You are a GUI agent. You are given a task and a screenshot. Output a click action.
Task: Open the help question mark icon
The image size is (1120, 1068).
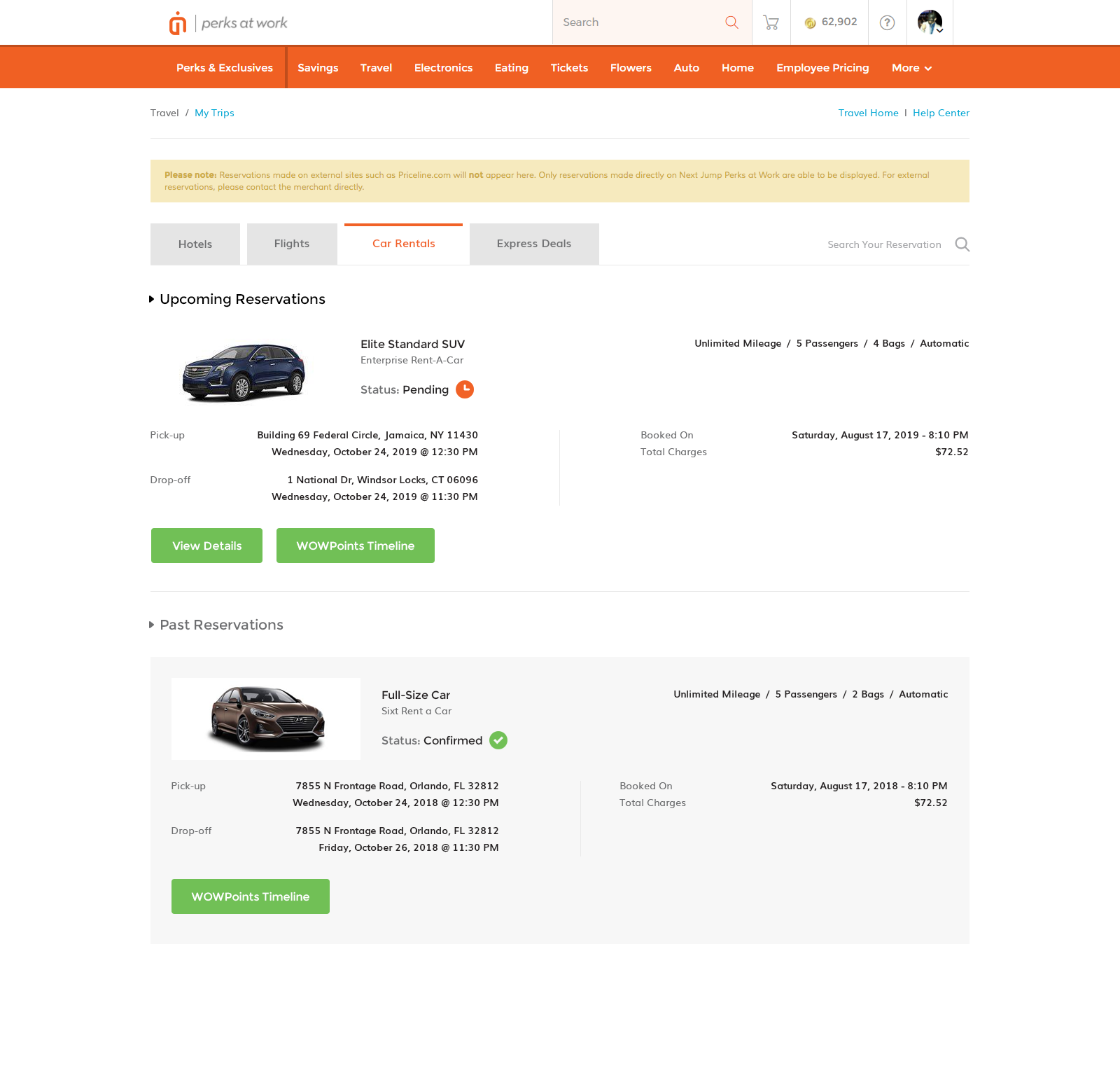(x=887, y=22)
